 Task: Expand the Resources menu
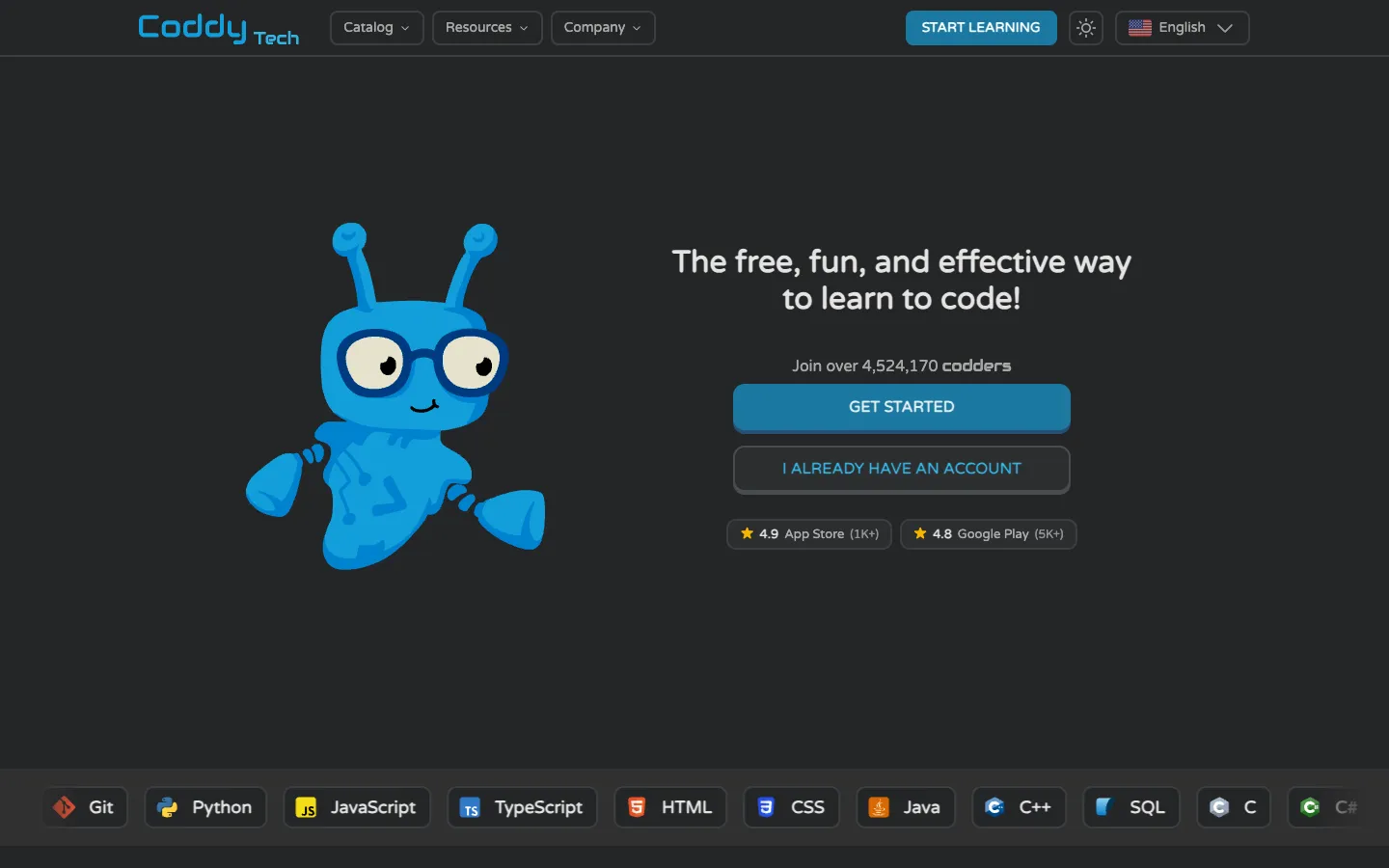tap(487, 28)
